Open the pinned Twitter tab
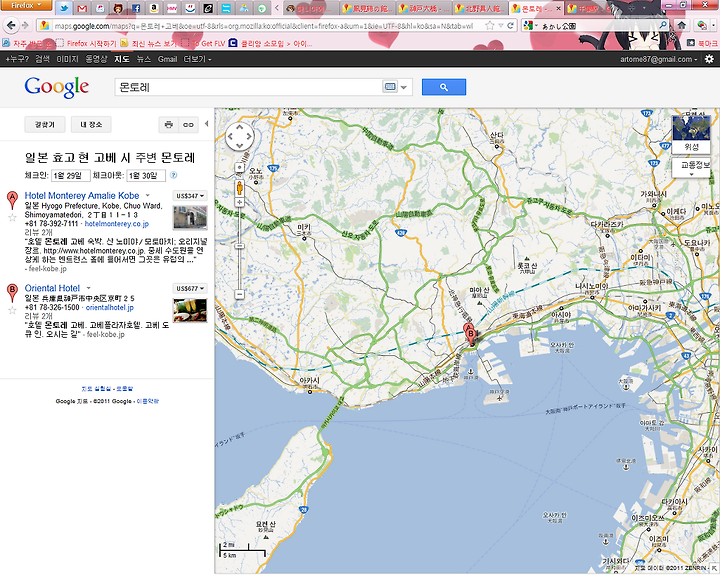This screenshot has height=575, width=720. pos(64,8)
